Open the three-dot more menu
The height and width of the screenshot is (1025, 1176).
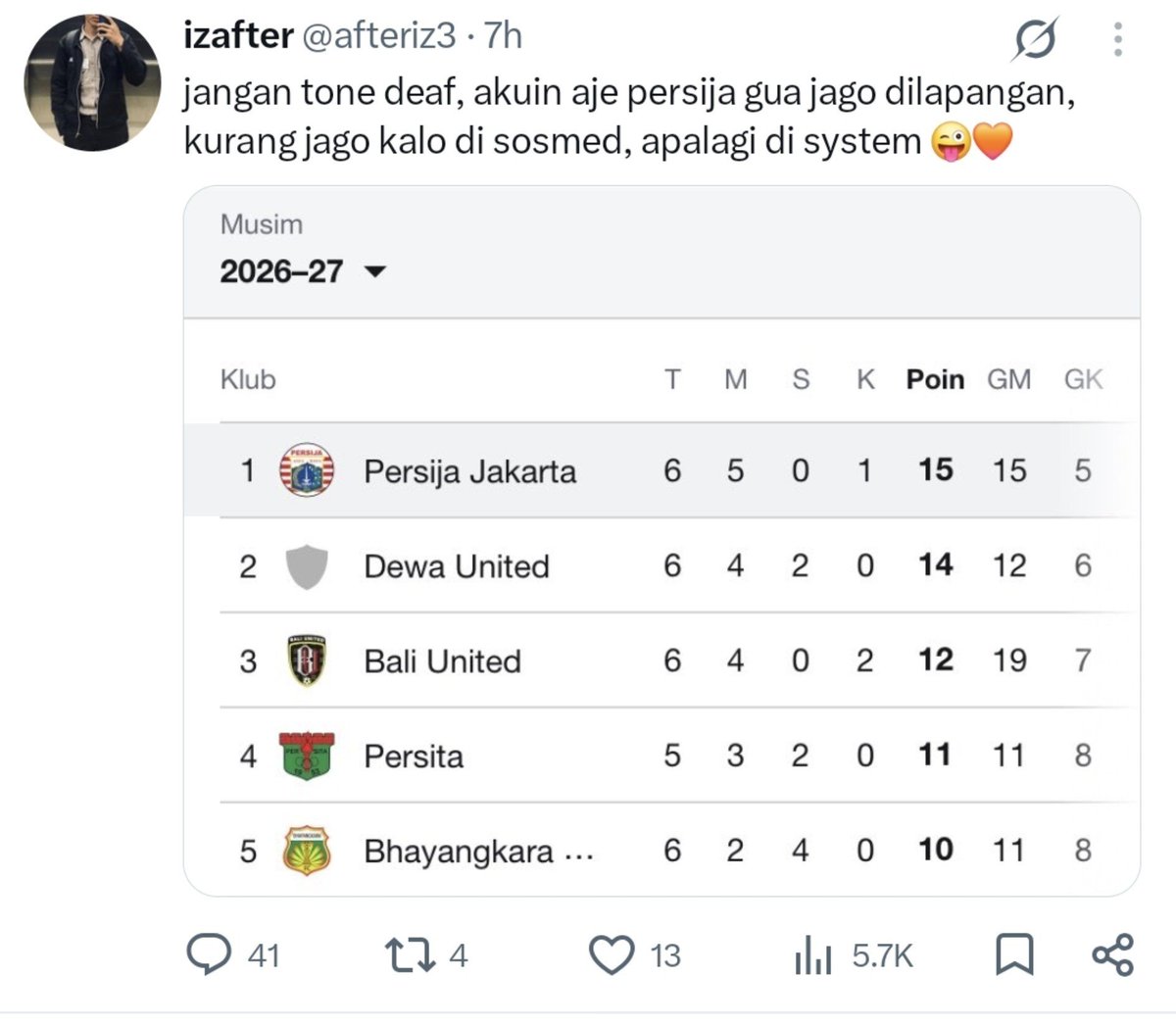click(1118, 39)
